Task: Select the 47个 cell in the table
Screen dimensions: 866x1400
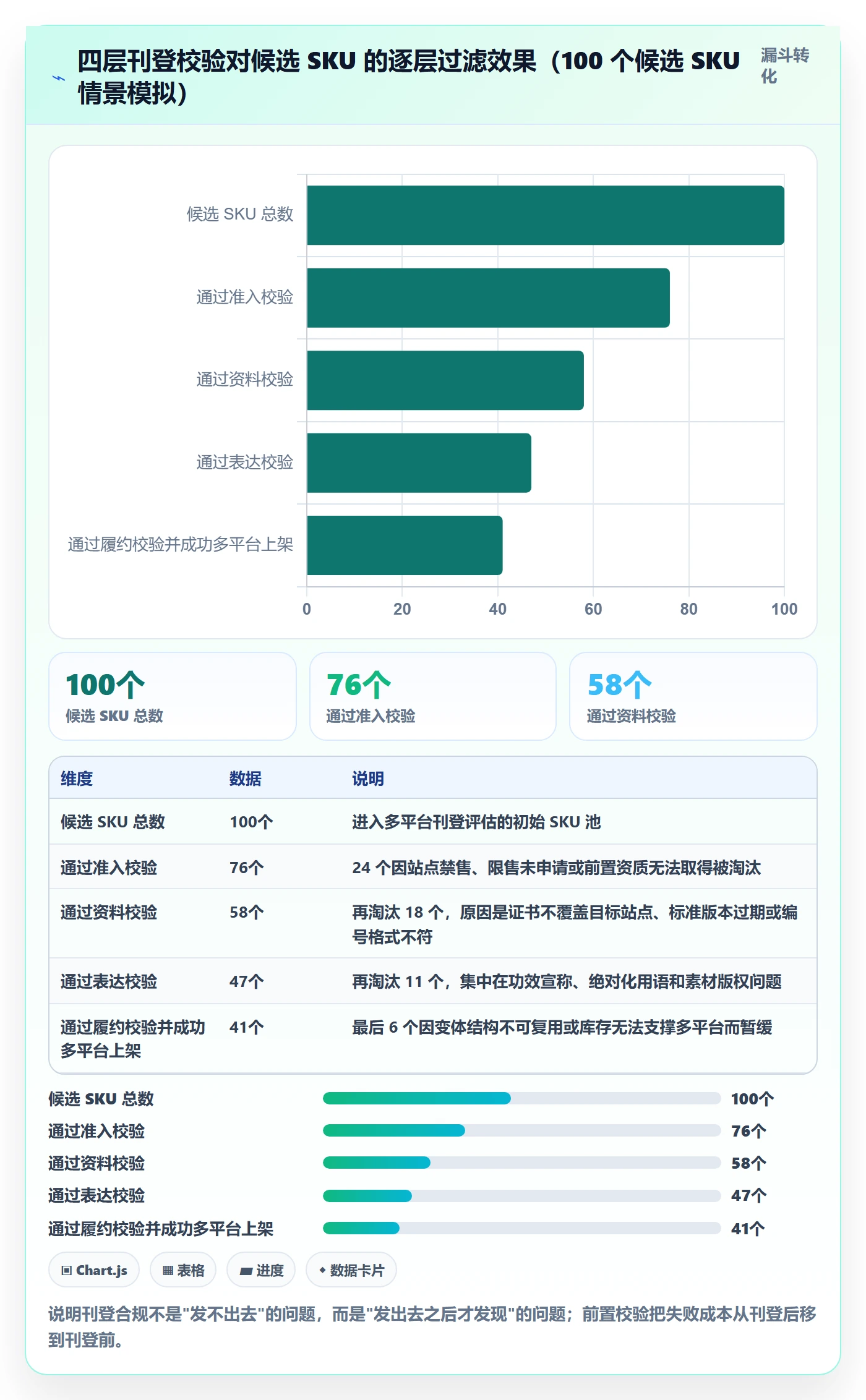Action: 247,981
